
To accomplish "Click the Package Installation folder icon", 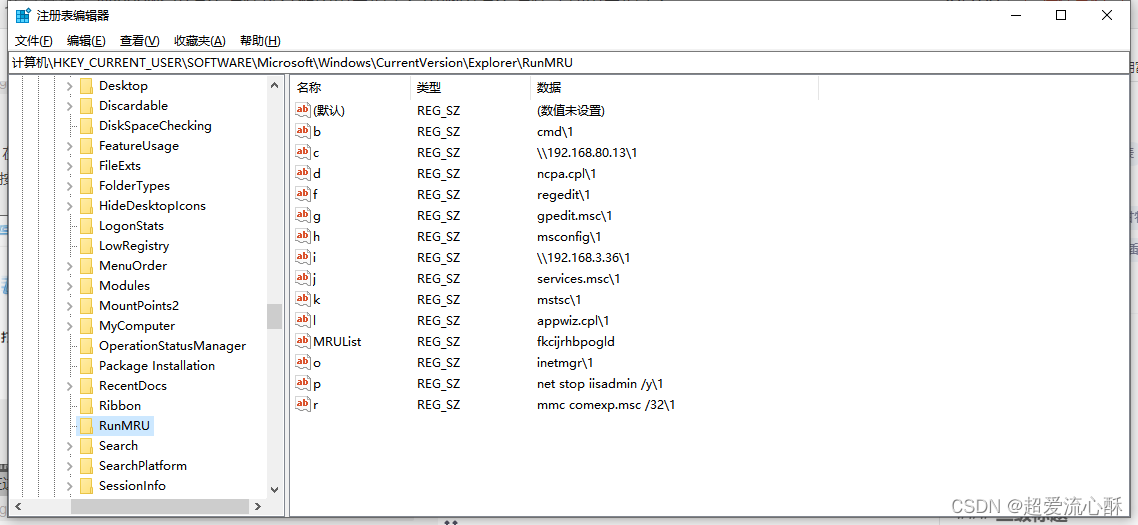I will [x=86, y=366].
